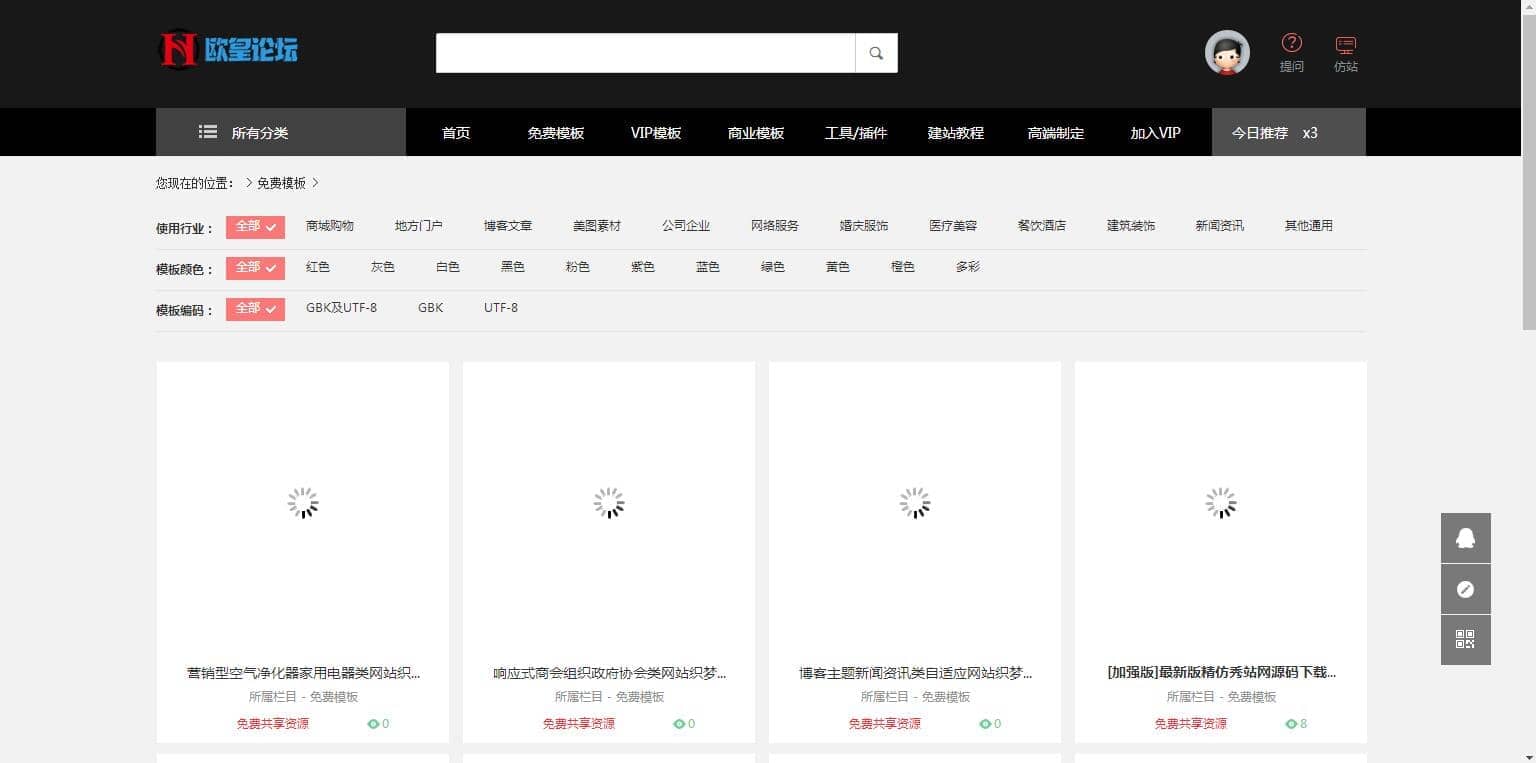Open the 博客主题新闻资讯 template title
The image size is (1536, 763).
coord(915,673)
